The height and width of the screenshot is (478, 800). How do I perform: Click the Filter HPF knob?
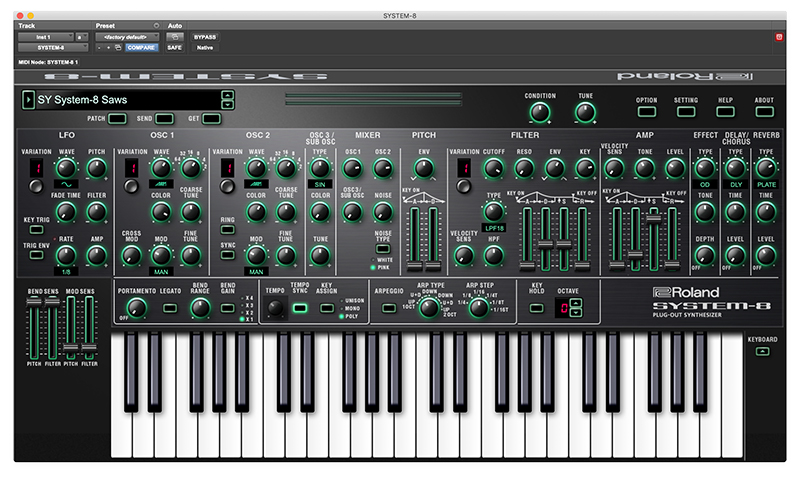pos(493,256)
